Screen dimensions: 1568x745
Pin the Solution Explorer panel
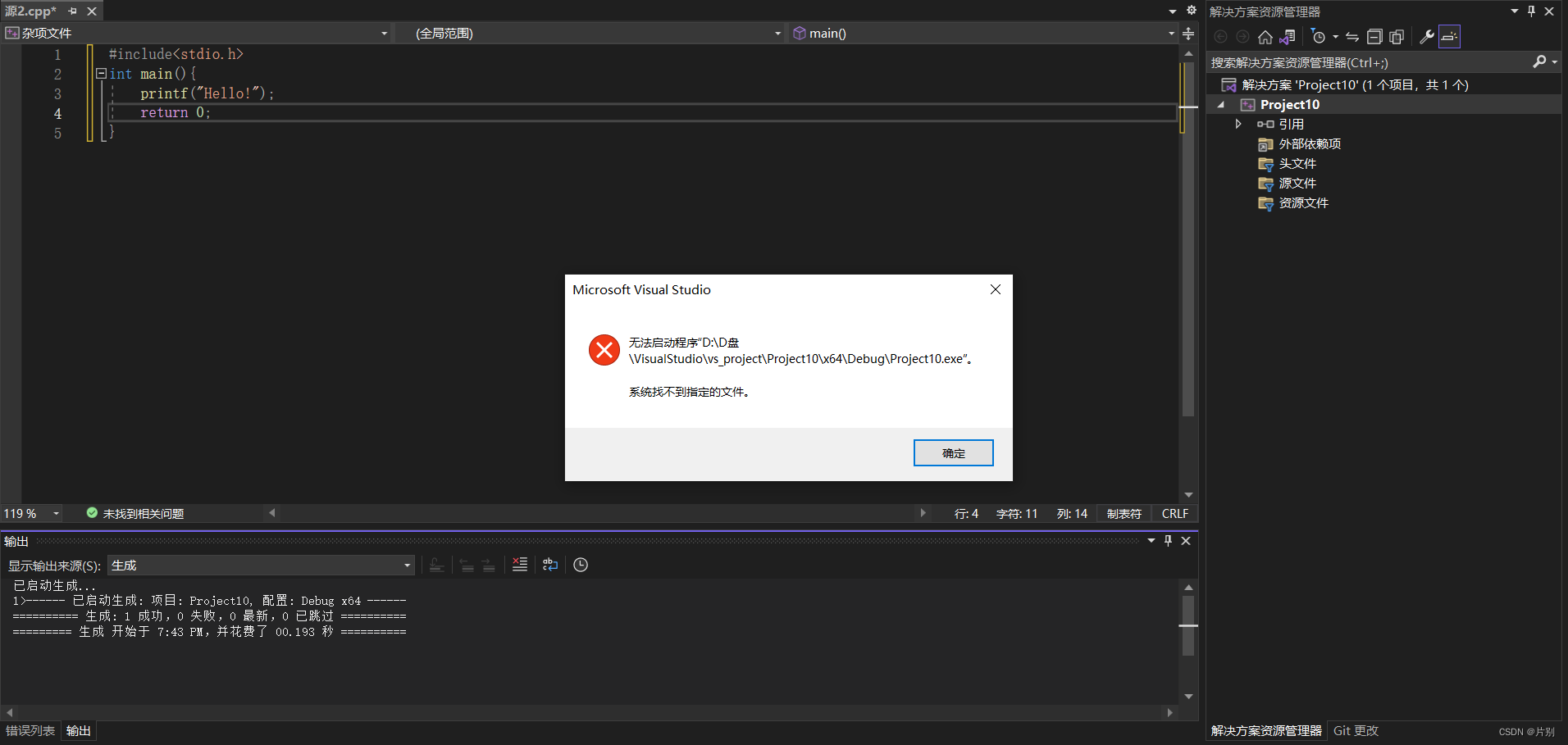[x=1531, y=11]
